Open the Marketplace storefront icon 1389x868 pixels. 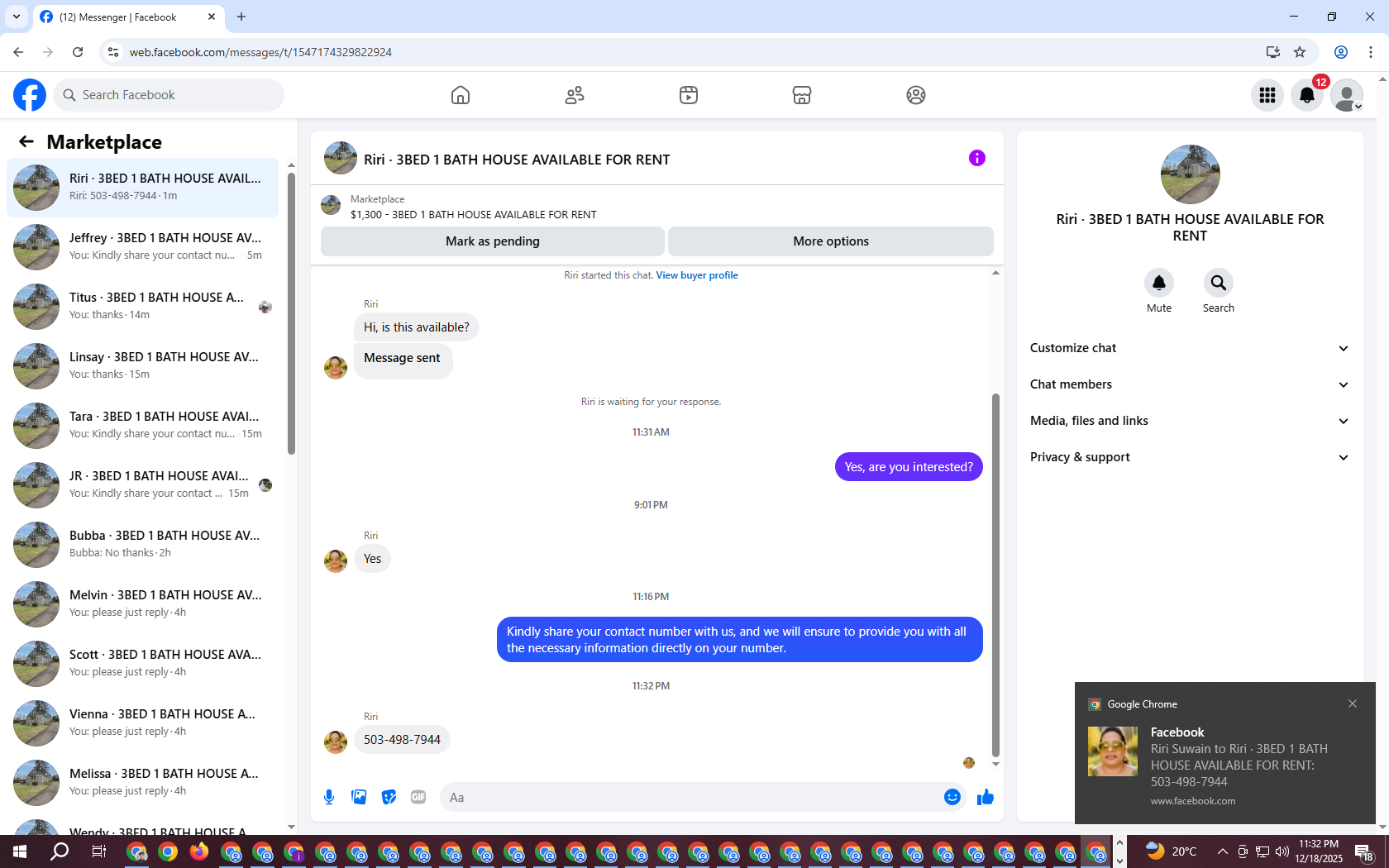[x=802, y=95]
